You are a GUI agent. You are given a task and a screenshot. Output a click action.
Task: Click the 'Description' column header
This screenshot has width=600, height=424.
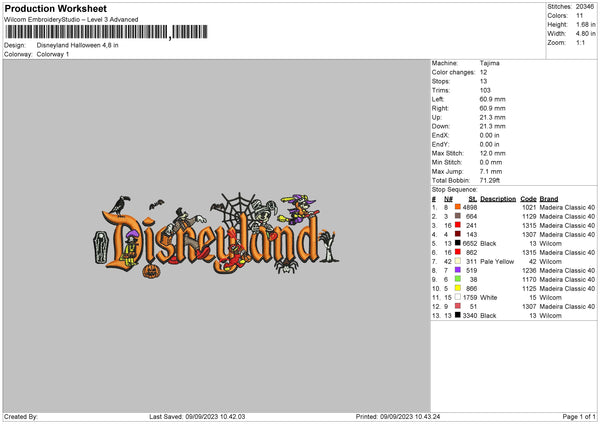click(x=498, y=199)
